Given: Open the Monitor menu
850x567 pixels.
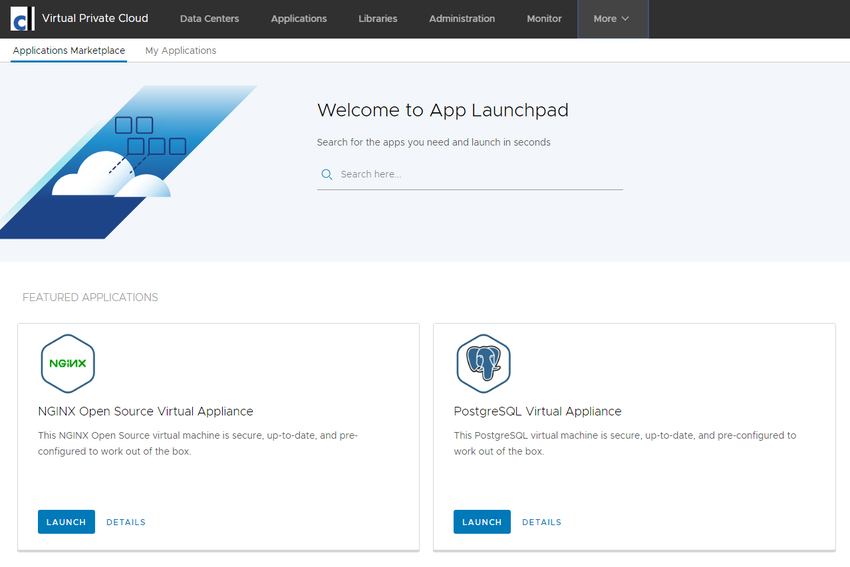Looking at the screenshot, I should [544, 19].
